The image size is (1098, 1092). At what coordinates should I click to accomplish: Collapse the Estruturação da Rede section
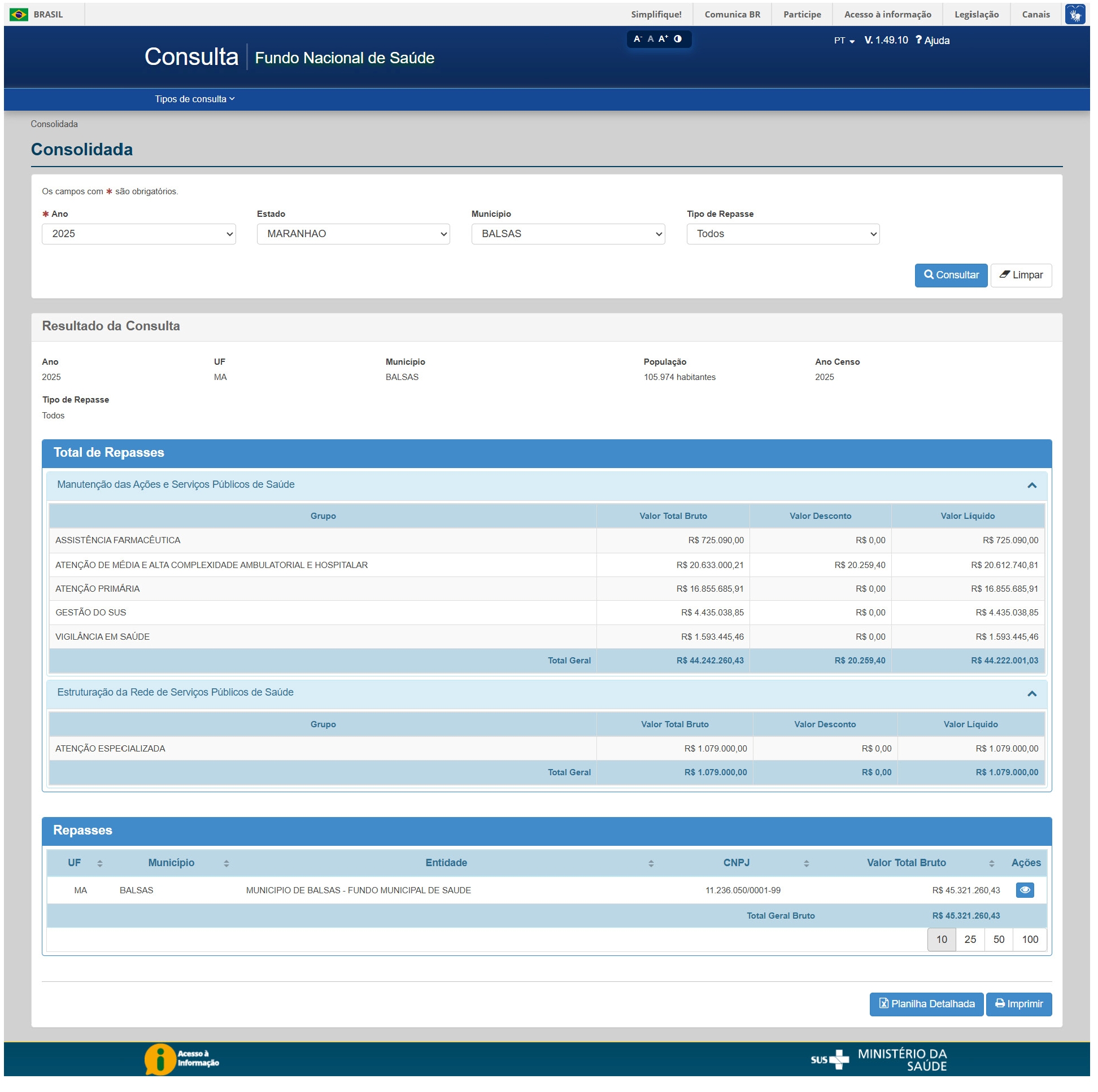(1031, 693)
